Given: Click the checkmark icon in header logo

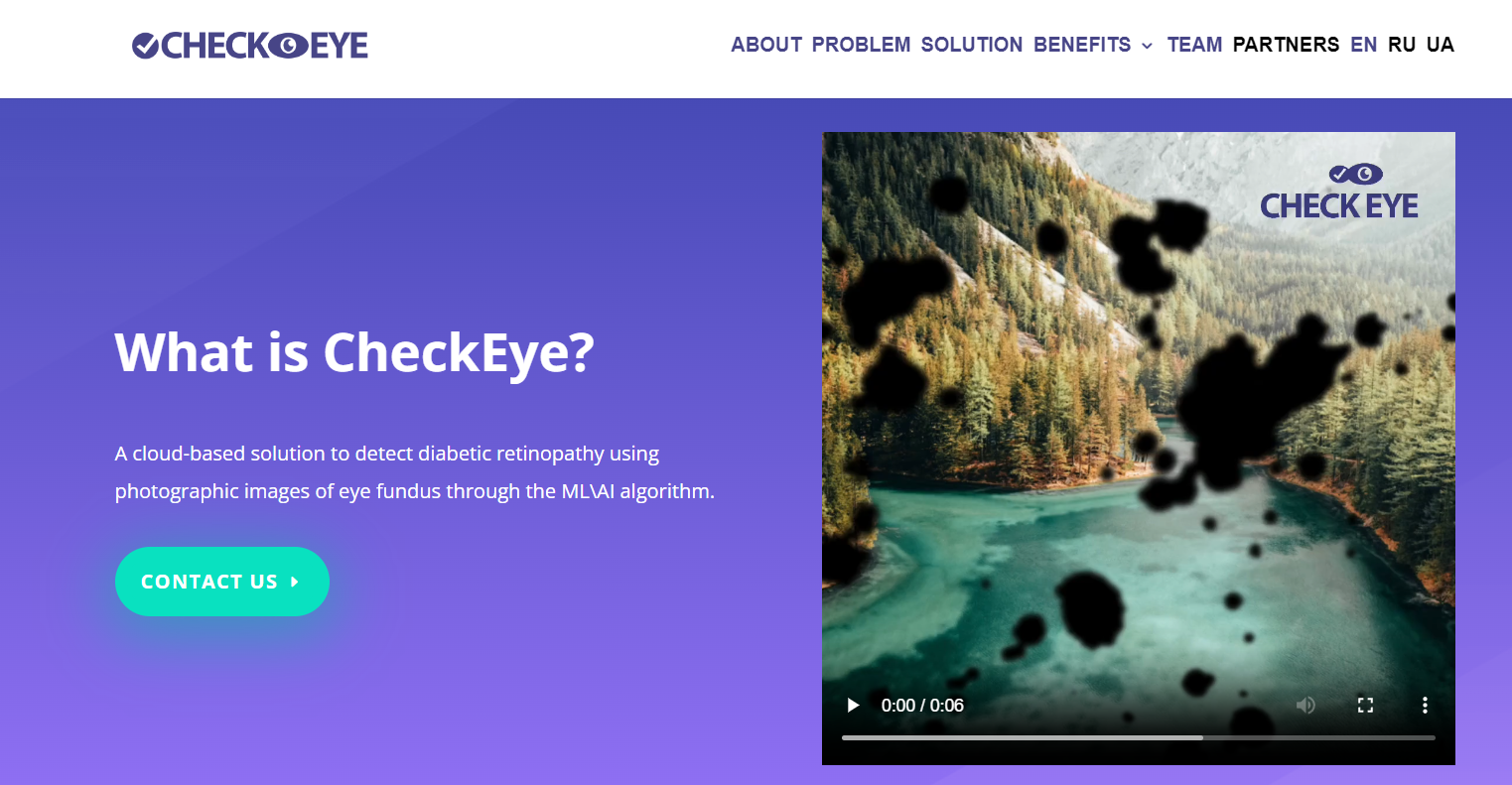Looking at the screenshot, I should 145,45.
